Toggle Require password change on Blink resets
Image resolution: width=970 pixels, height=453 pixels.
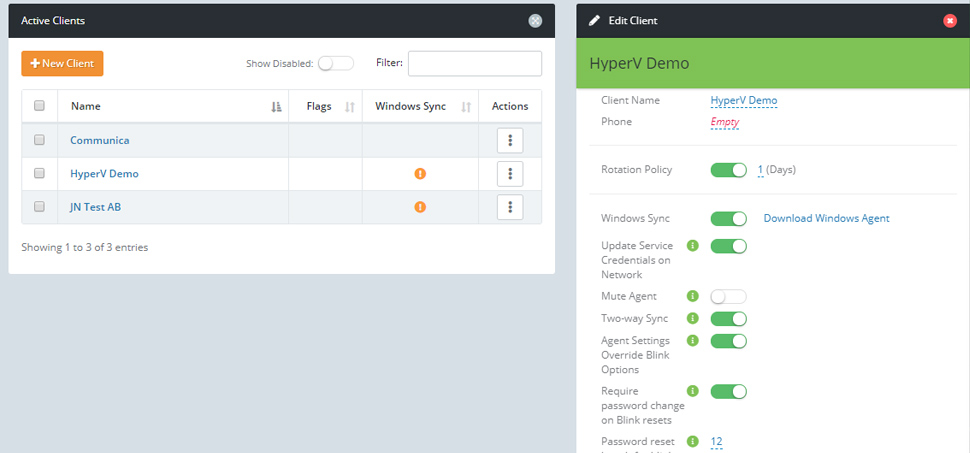tap(729, 391)
